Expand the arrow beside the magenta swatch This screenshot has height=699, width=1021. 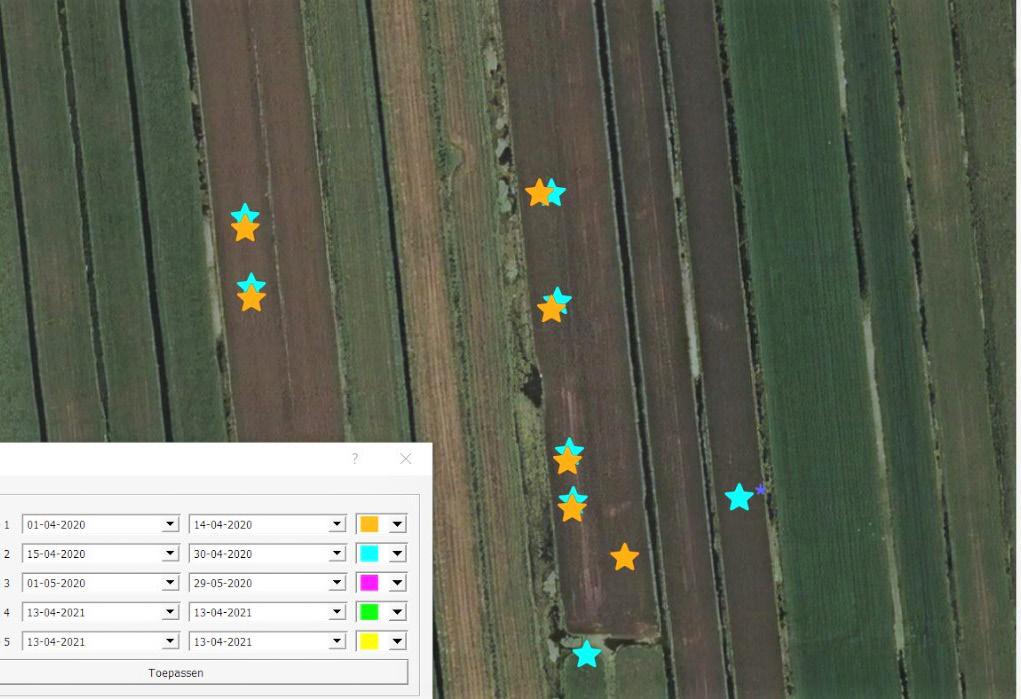[397, 582]
